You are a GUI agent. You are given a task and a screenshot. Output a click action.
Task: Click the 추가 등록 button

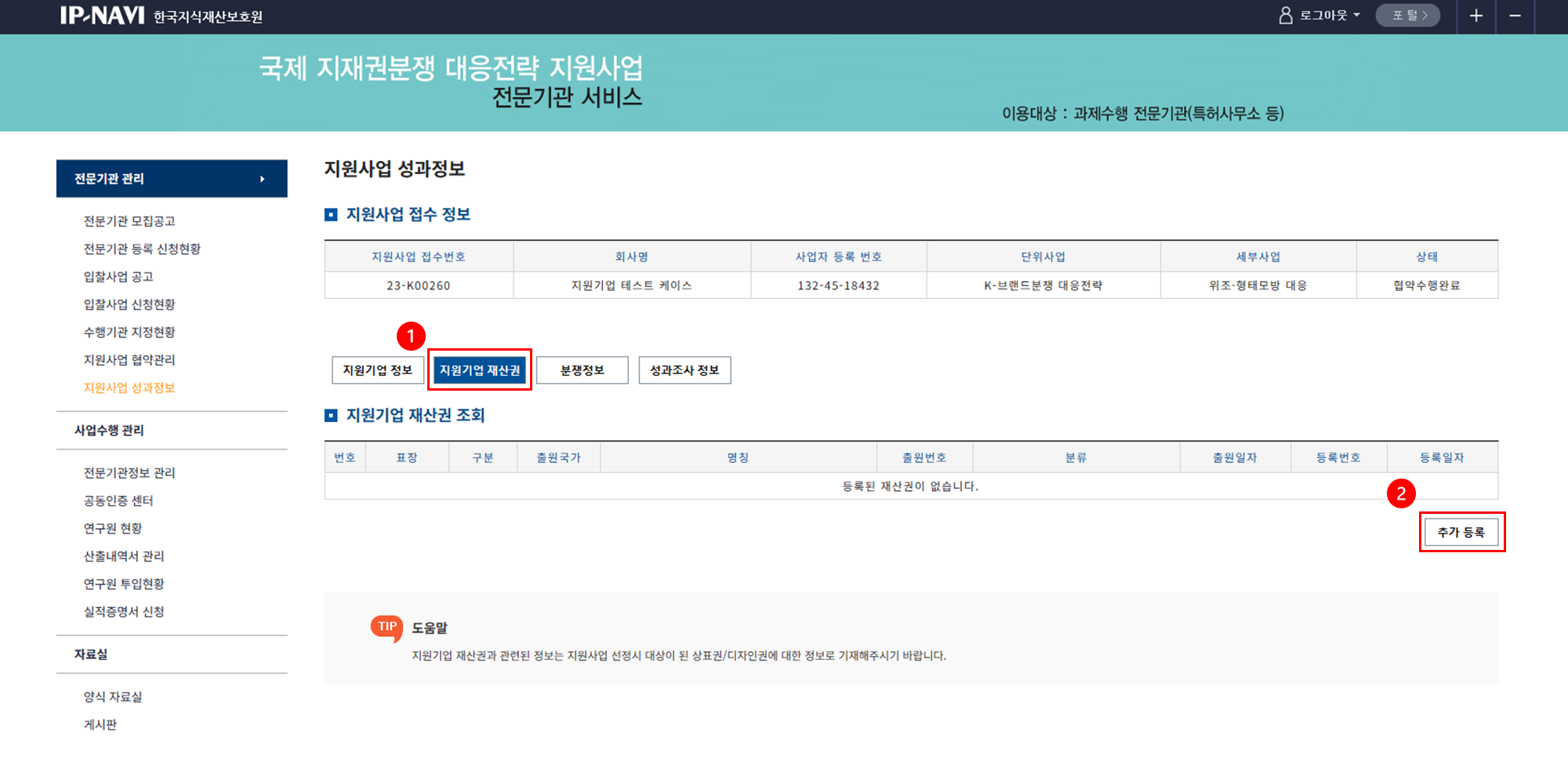pyautogui.click(x=1461, y=533)
